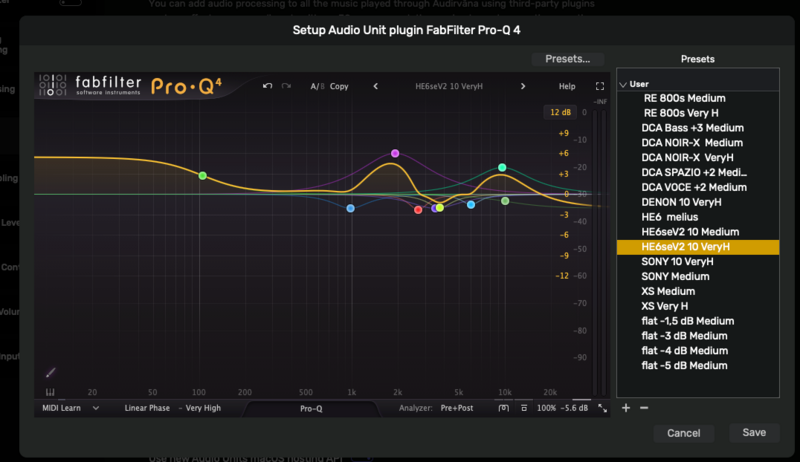Open the 100% output scale control
The image size is (800, 462).
click(x=546, y=408)
